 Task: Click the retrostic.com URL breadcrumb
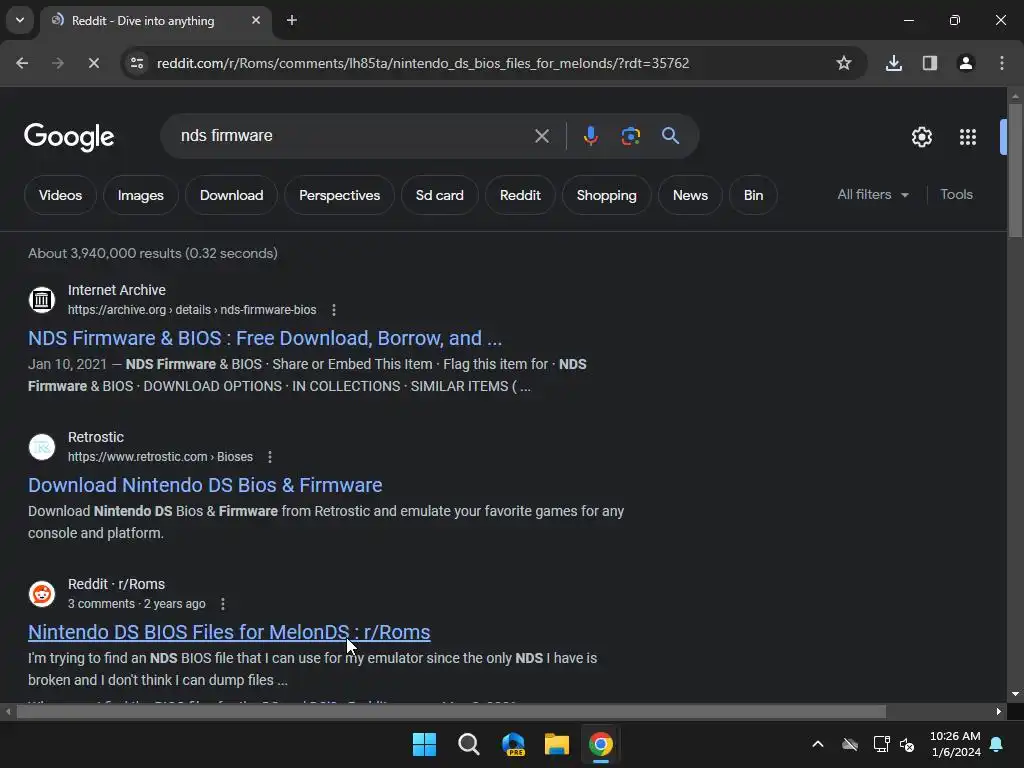point(160,456)
